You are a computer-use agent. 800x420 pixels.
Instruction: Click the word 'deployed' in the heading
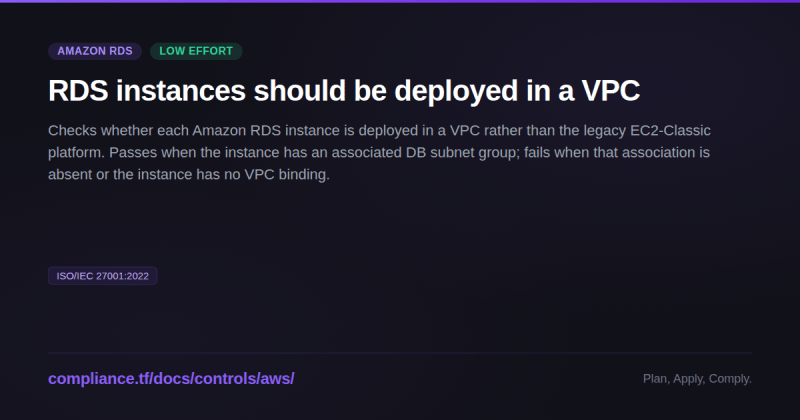click(456, 91)
